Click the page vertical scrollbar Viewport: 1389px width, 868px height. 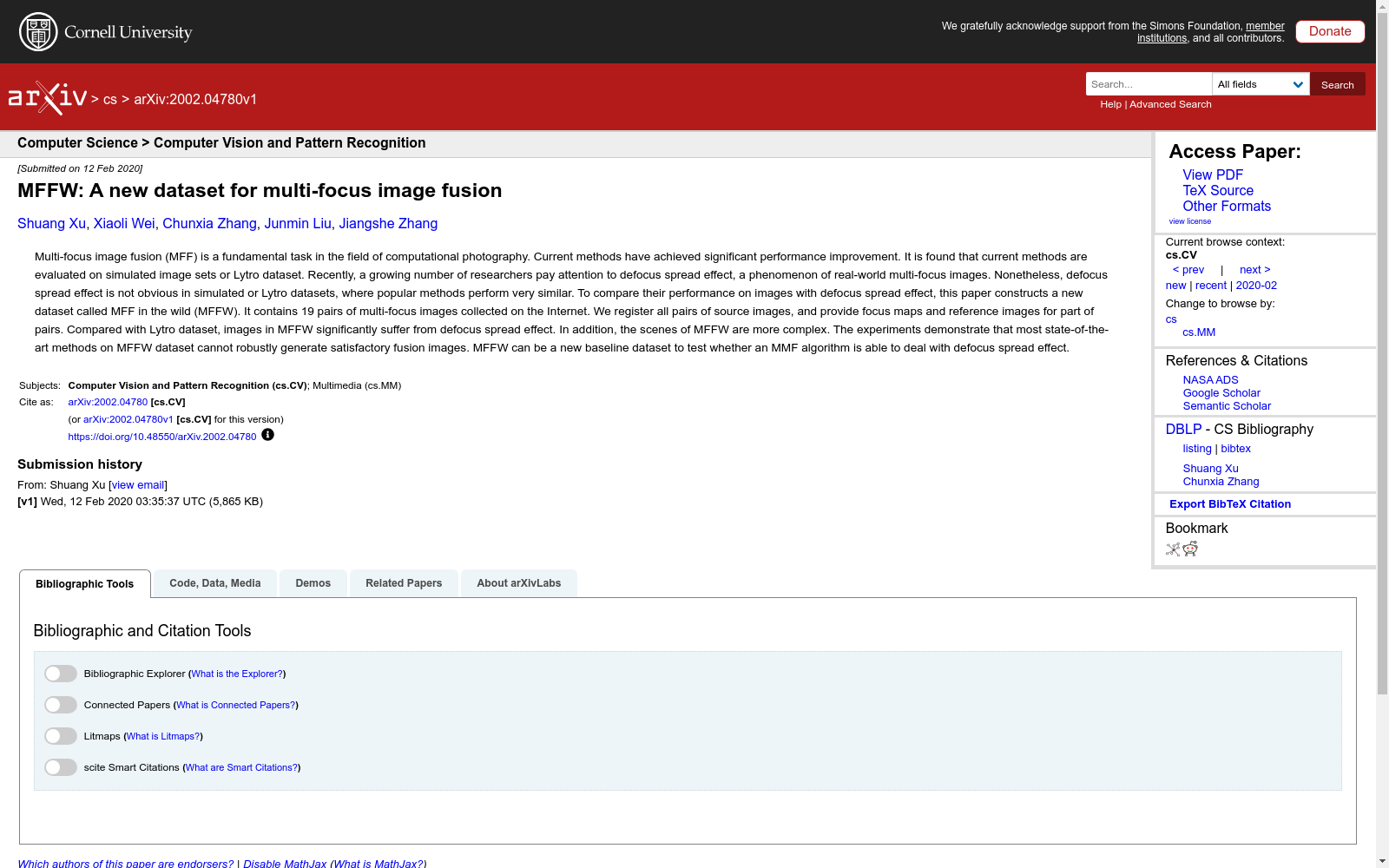(1382, 354)
